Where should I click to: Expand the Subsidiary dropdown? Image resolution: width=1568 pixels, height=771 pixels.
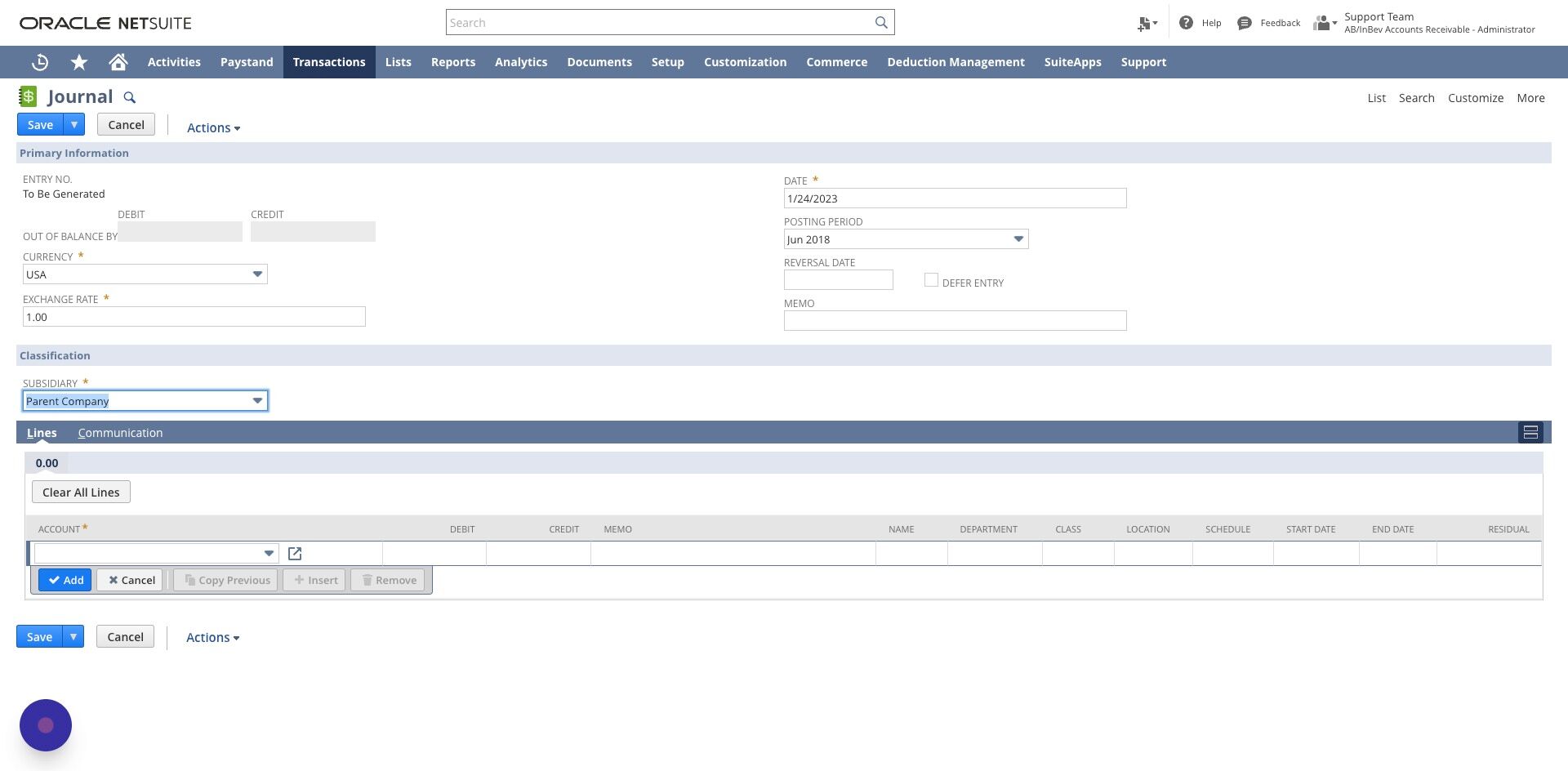click(x=257, y=401)
